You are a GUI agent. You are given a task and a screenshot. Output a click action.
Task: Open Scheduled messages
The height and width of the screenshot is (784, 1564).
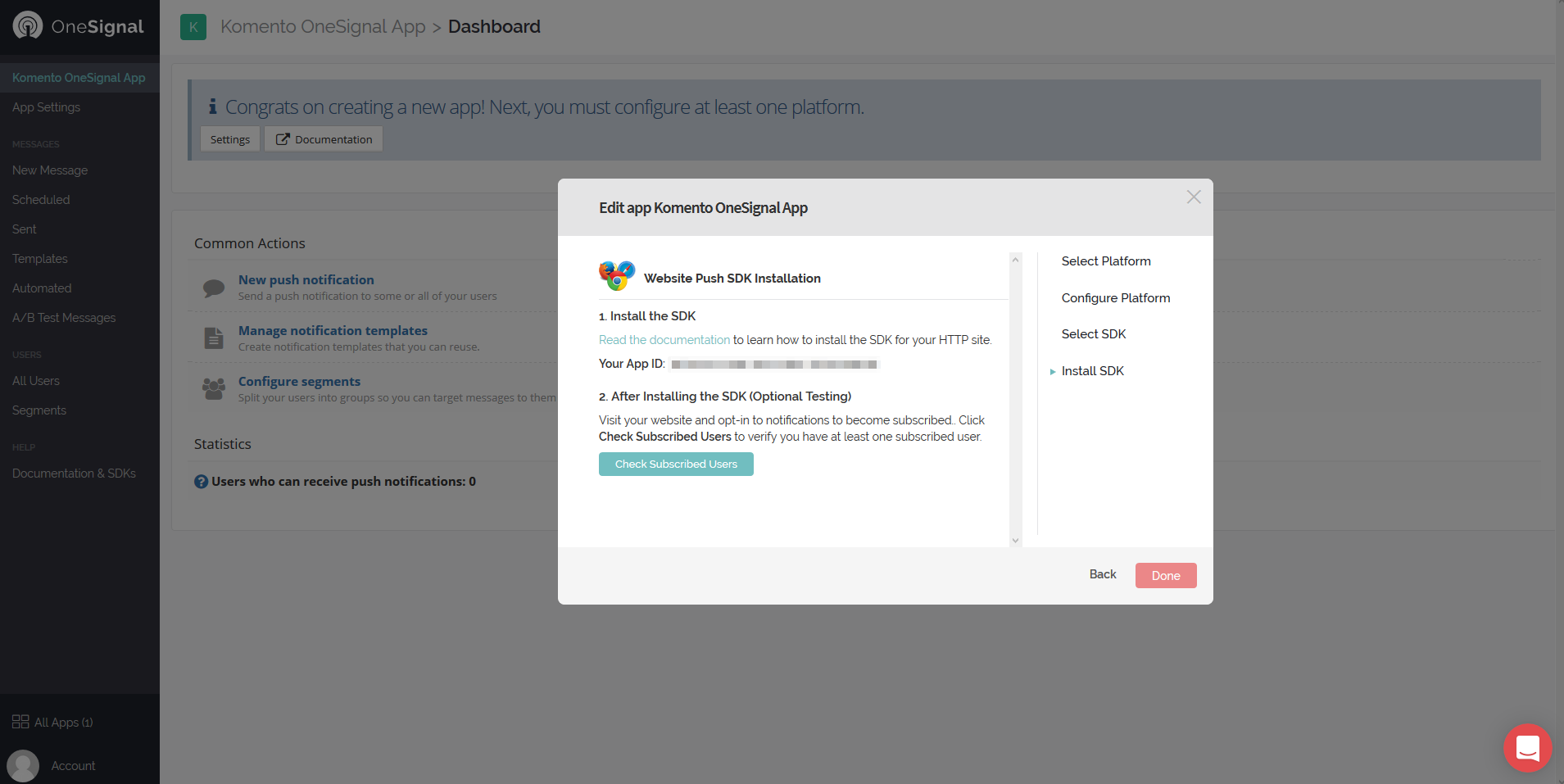click(41, 200)
